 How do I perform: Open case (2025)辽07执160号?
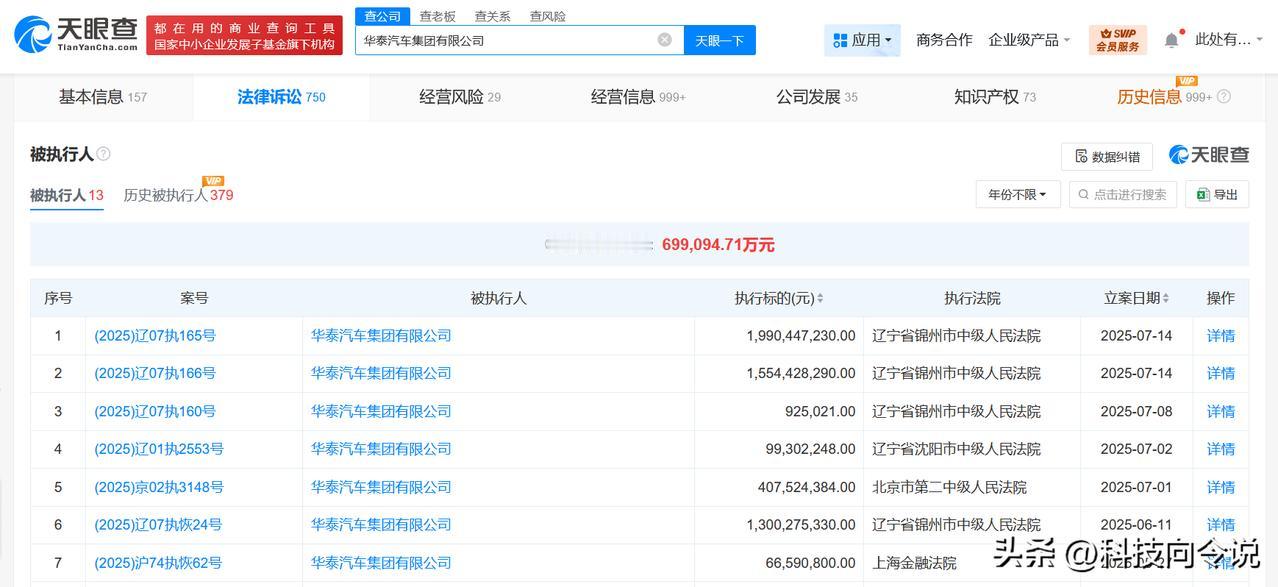155,411
